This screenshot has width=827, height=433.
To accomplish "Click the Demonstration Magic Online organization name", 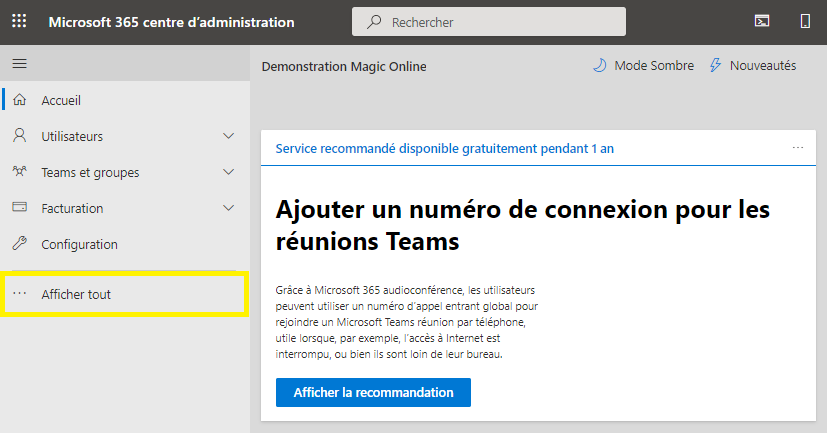I will pyautogui.click(x=344, y=66).
